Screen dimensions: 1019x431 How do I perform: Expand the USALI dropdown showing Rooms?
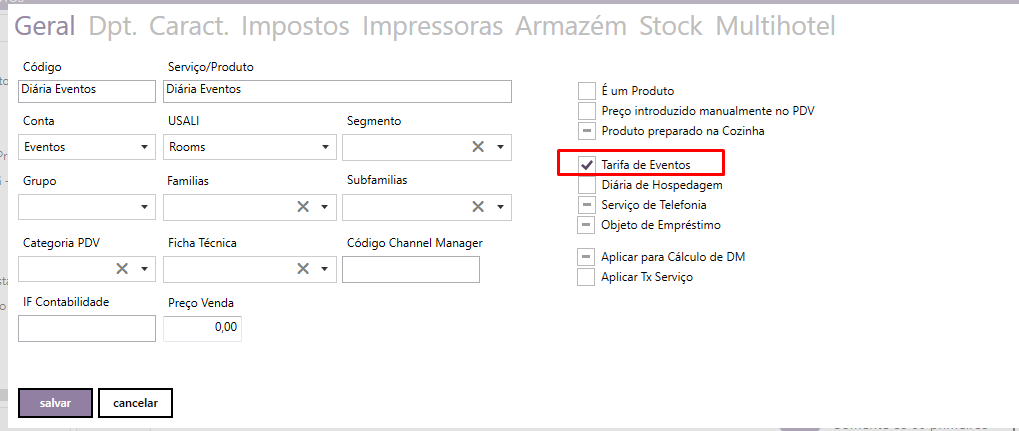pyautogui.click(x=325, y=147)
